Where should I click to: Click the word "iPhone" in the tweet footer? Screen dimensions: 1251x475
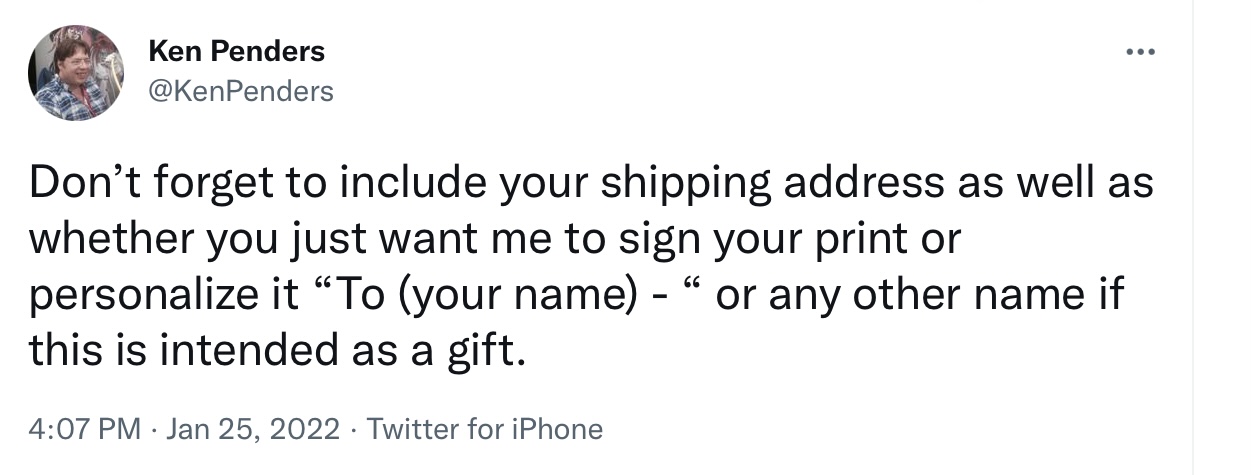558,430
